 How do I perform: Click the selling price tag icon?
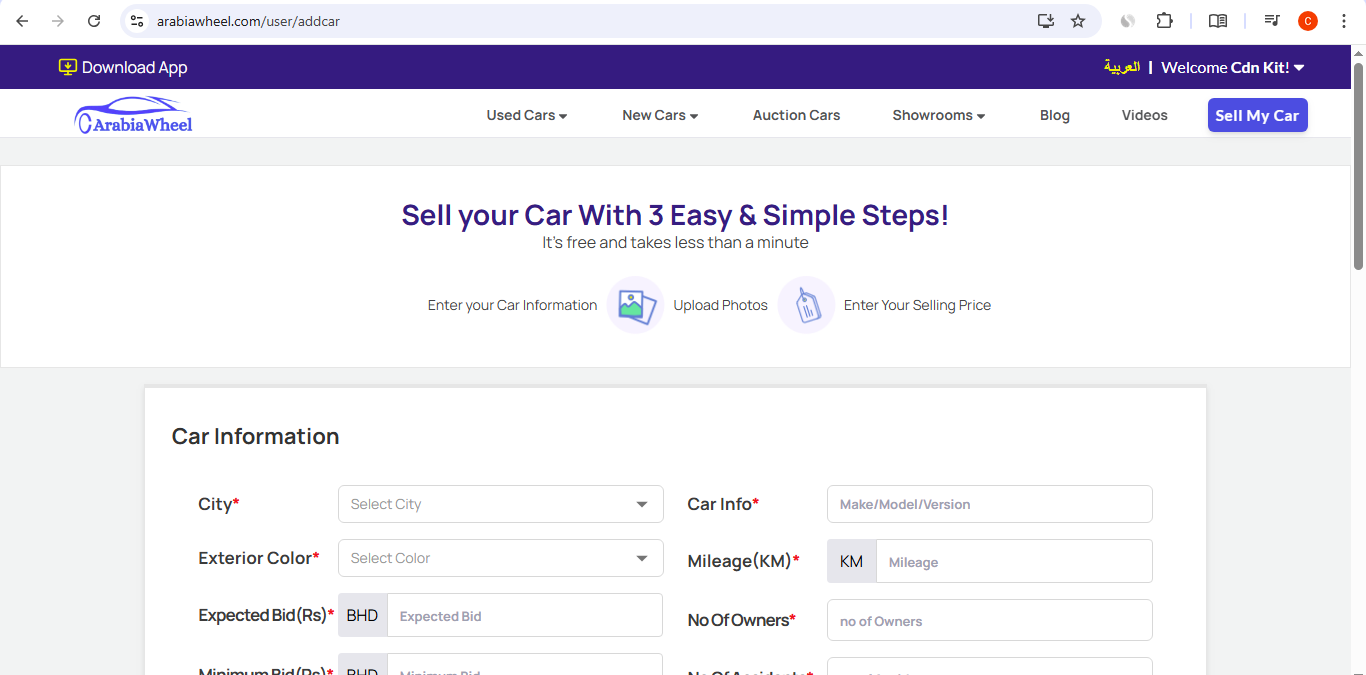pyautogui.click(x=806, y=305)
